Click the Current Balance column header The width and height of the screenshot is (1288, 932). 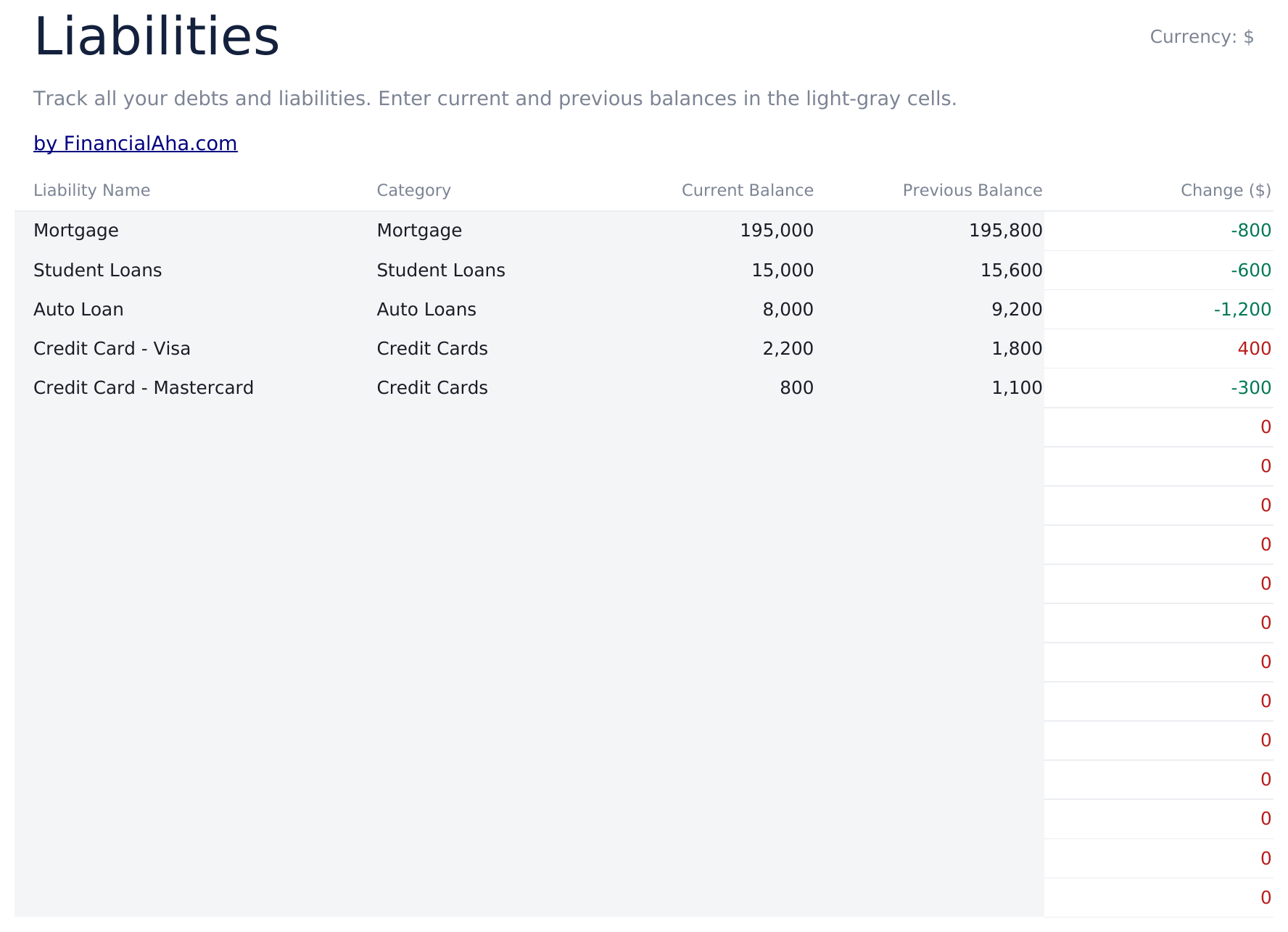[747, 190]
